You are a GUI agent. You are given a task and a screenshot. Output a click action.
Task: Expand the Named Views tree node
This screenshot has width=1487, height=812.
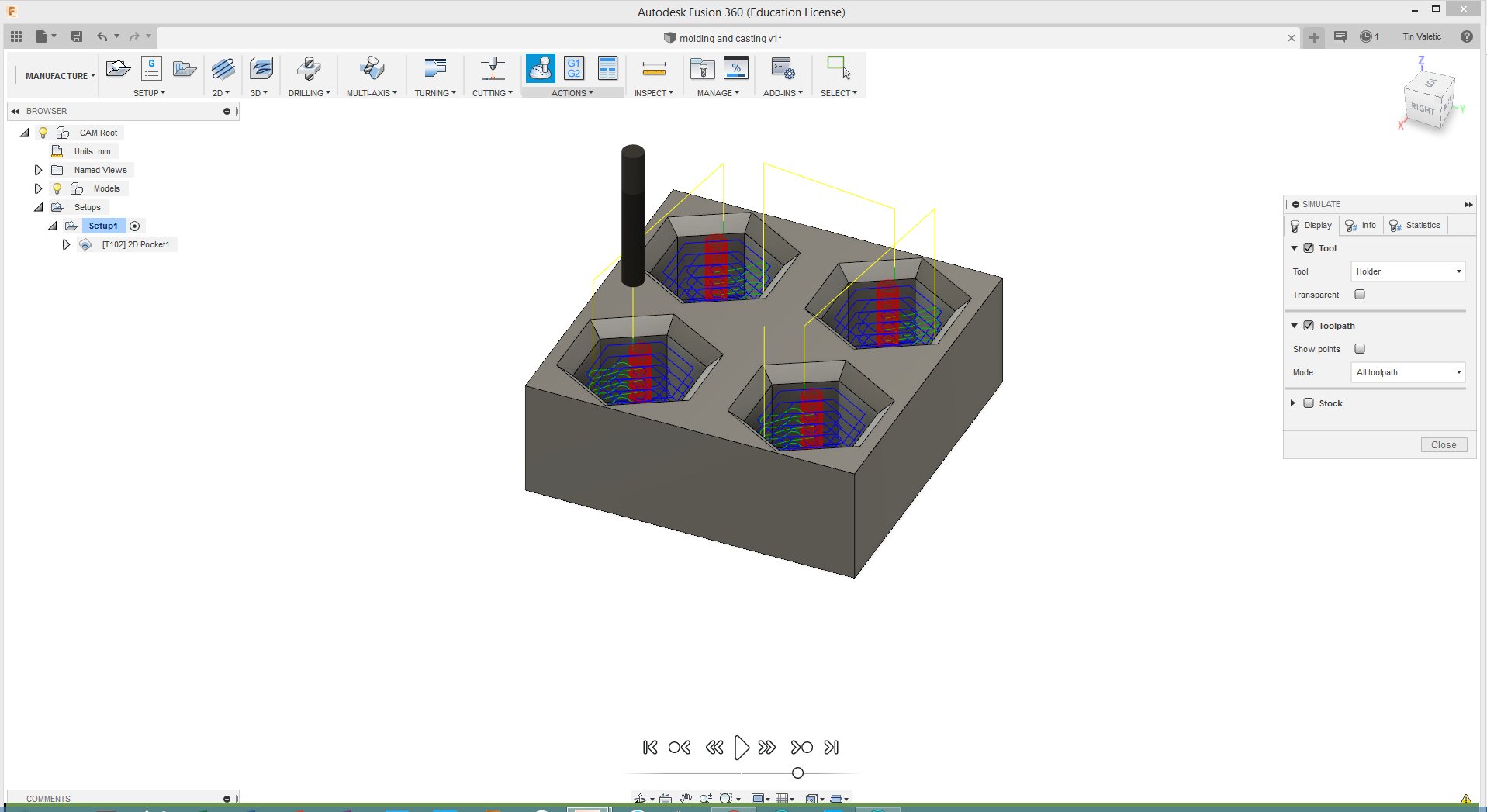pyautogui.click(x=38, y=170)
